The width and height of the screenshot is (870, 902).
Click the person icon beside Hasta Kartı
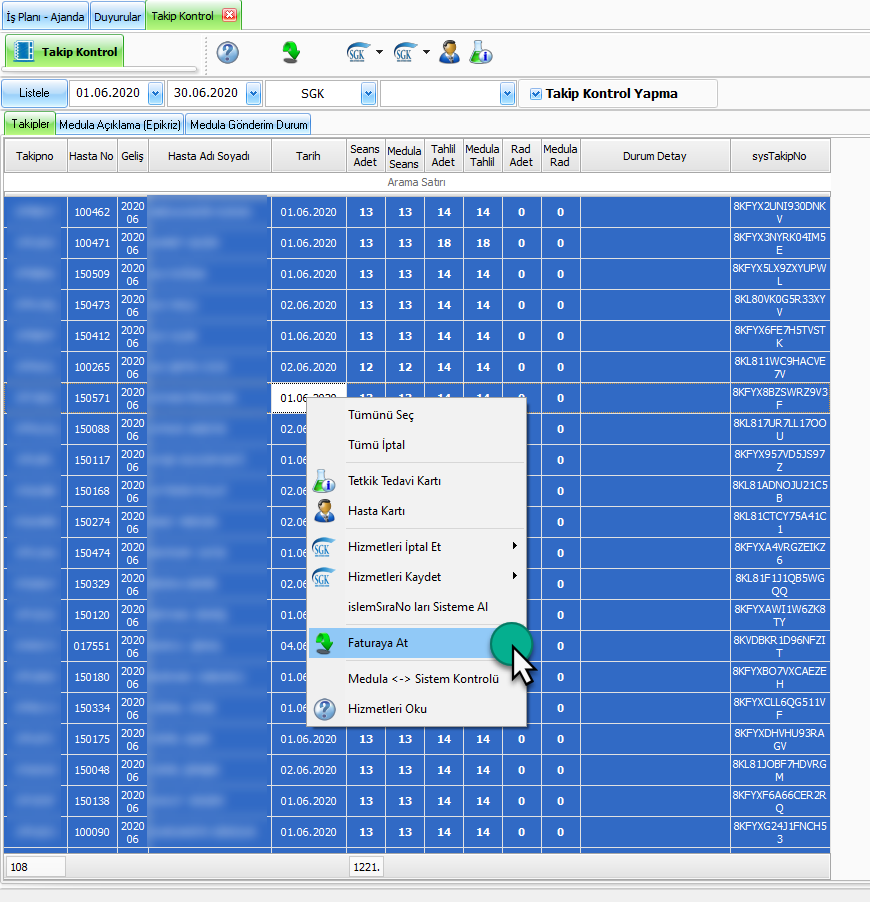click(x=324, y=511)
